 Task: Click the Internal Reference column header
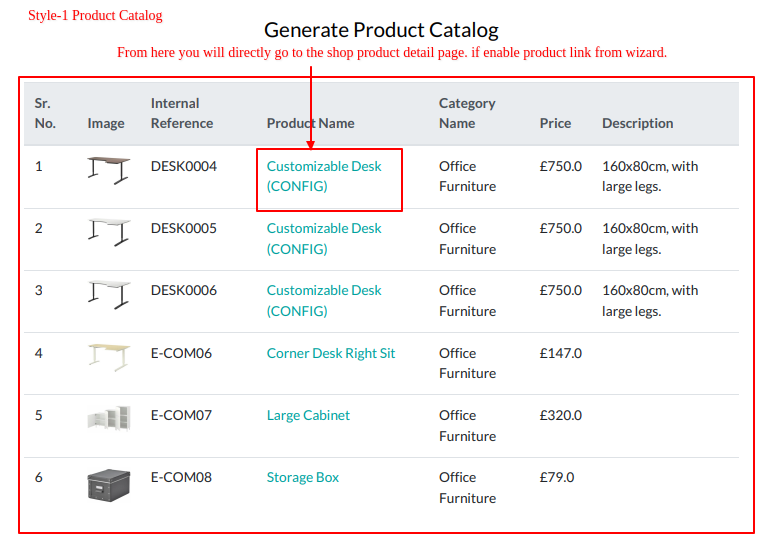[181, 114]
